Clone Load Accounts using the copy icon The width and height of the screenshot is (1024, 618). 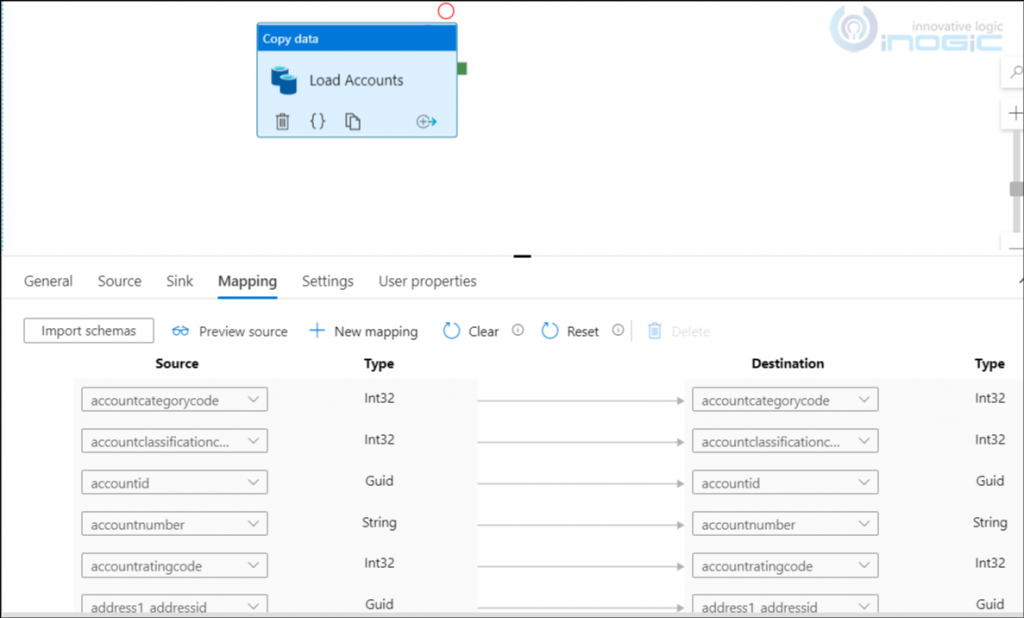point(352,121)
